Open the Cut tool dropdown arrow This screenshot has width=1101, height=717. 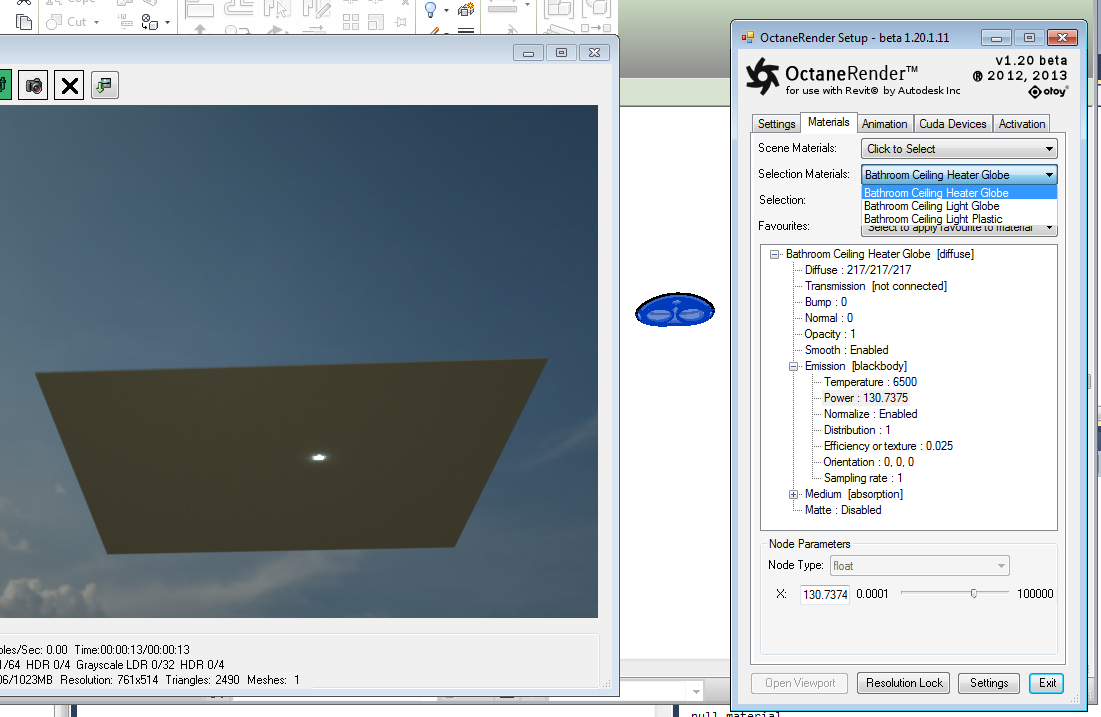[96, 22]
